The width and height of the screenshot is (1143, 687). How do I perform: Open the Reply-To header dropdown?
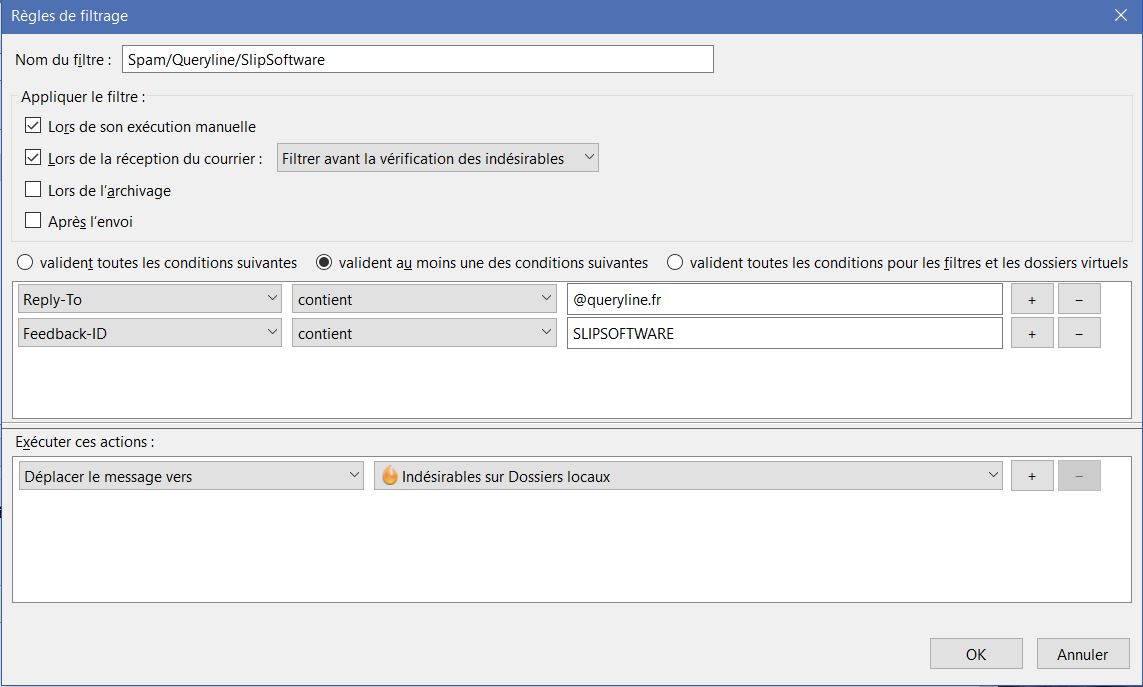pyautogui.click(x=150, y=299)
